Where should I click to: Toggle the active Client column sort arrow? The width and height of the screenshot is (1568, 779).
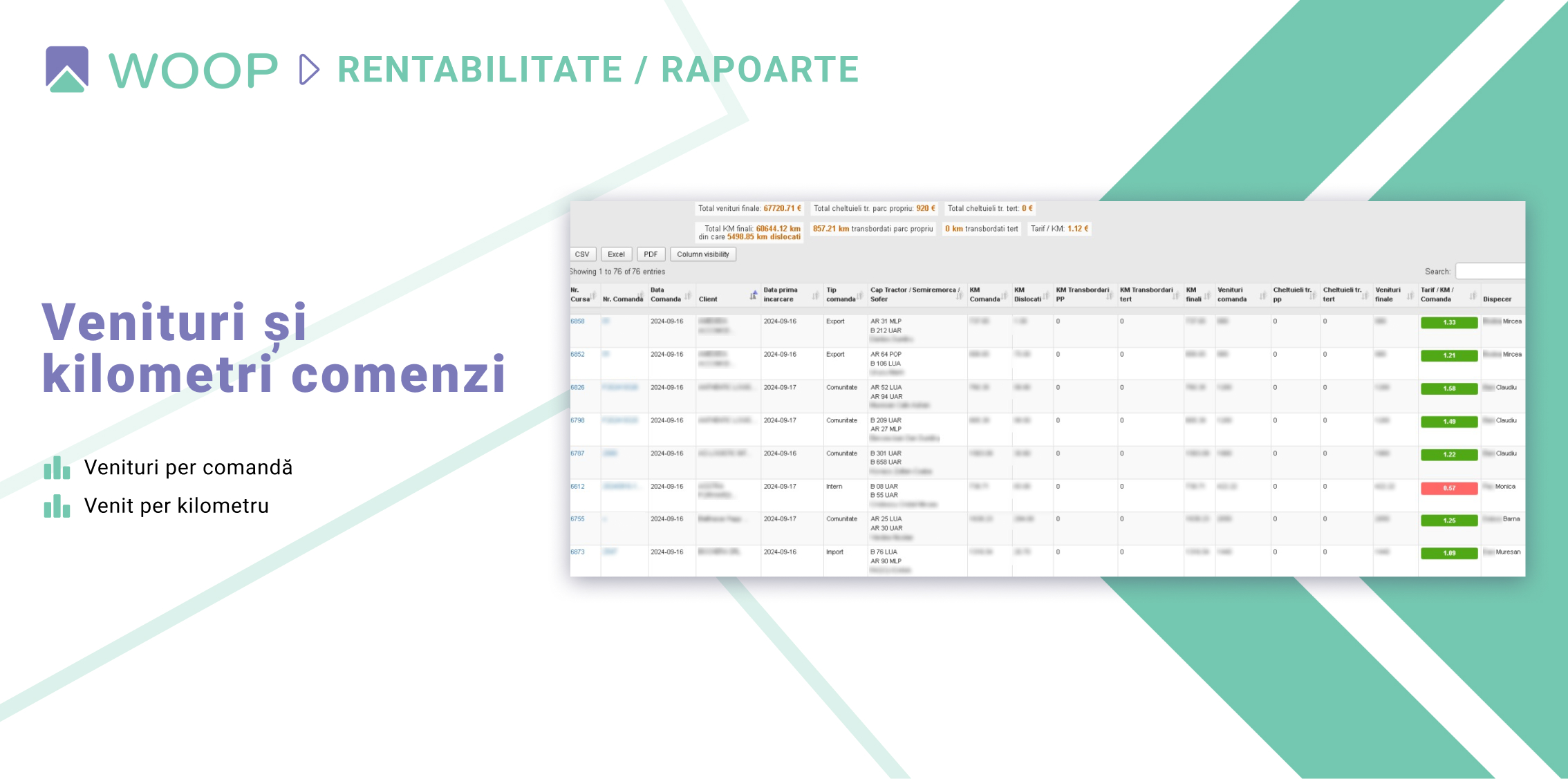[x=753, y=296]
